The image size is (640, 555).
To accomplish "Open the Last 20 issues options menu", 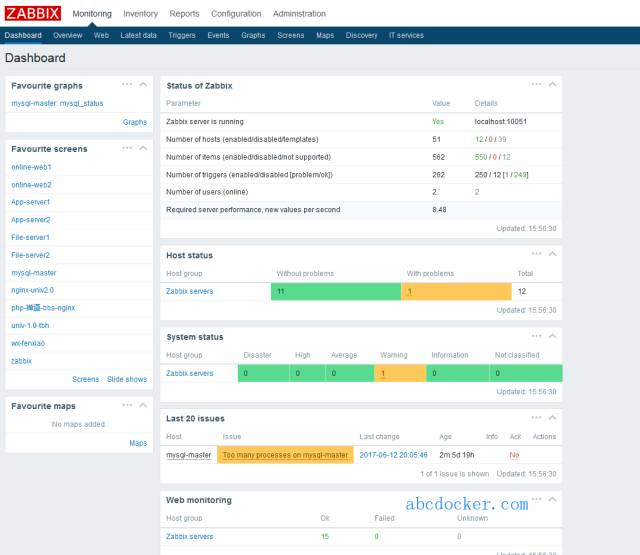I will click(x=536, y=417).
